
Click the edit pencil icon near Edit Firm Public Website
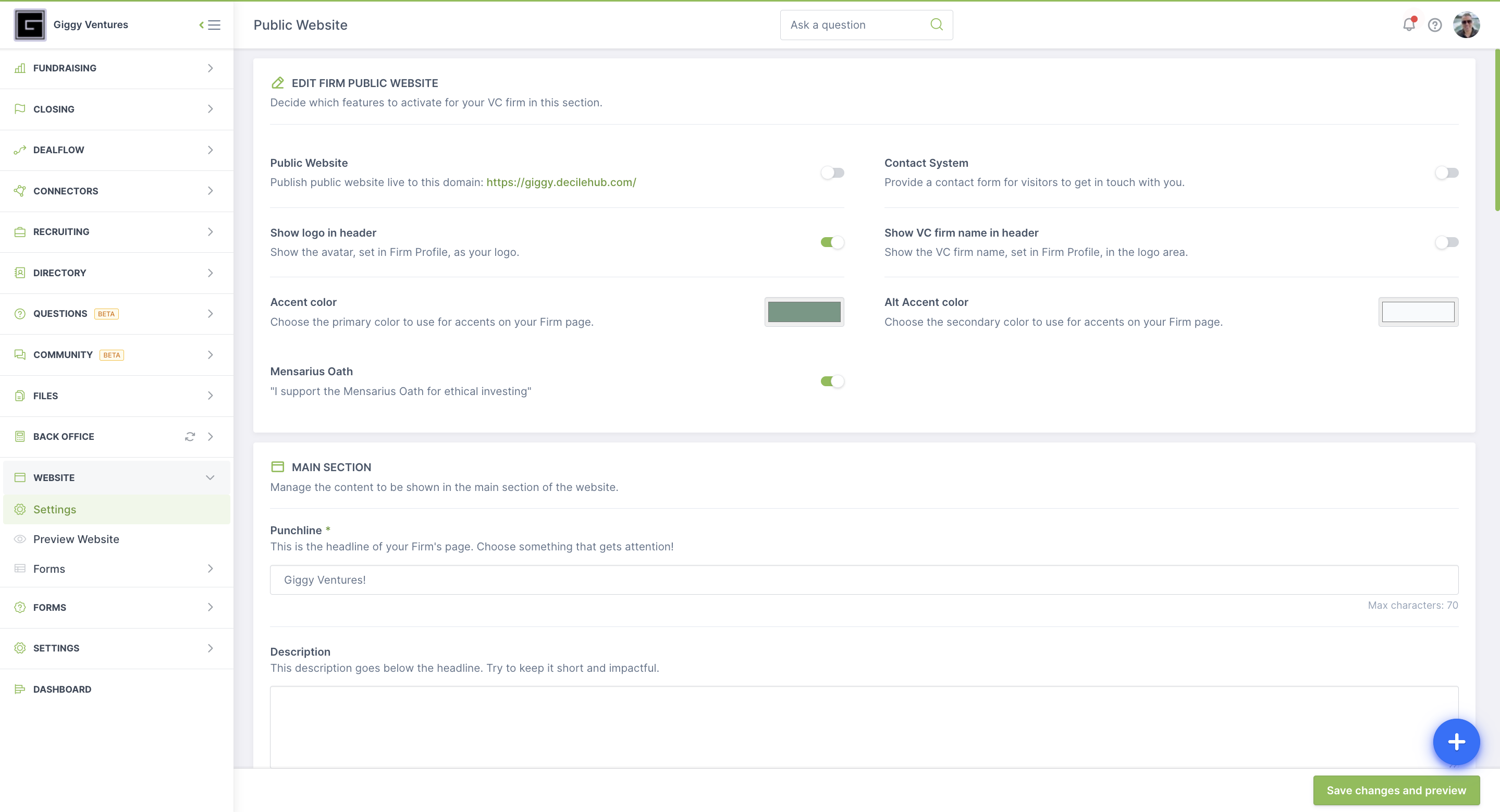click(277, 82)
